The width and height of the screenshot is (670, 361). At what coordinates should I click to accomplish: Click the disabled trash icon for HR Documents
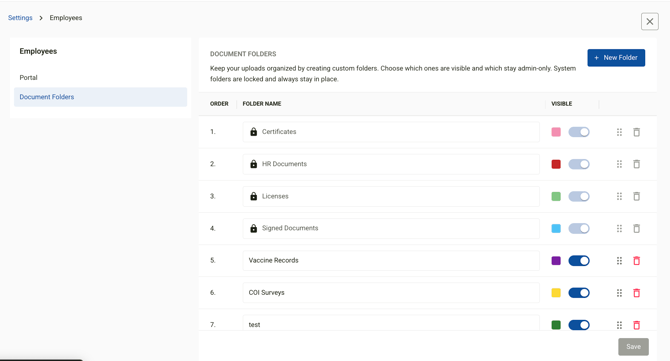click(636, 164)
